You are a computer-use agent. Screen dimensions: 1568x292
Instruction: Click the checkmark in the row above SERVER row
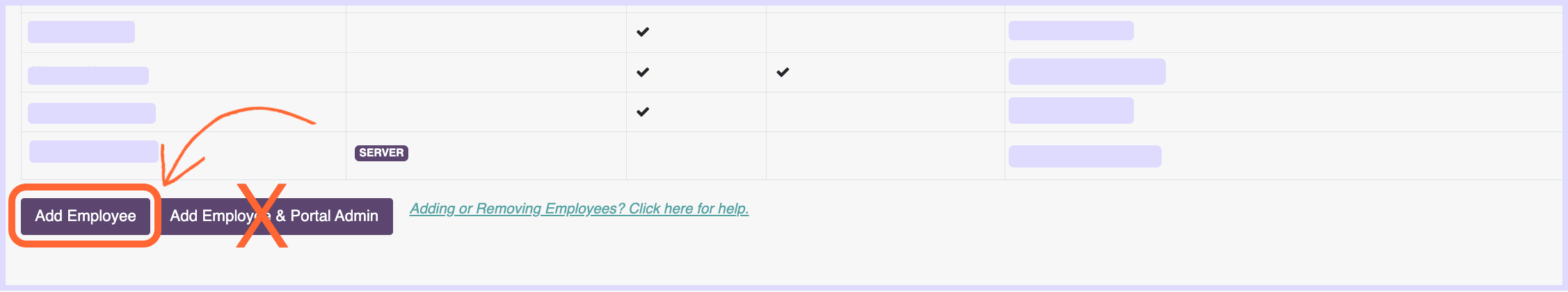(x=643, y=111)
